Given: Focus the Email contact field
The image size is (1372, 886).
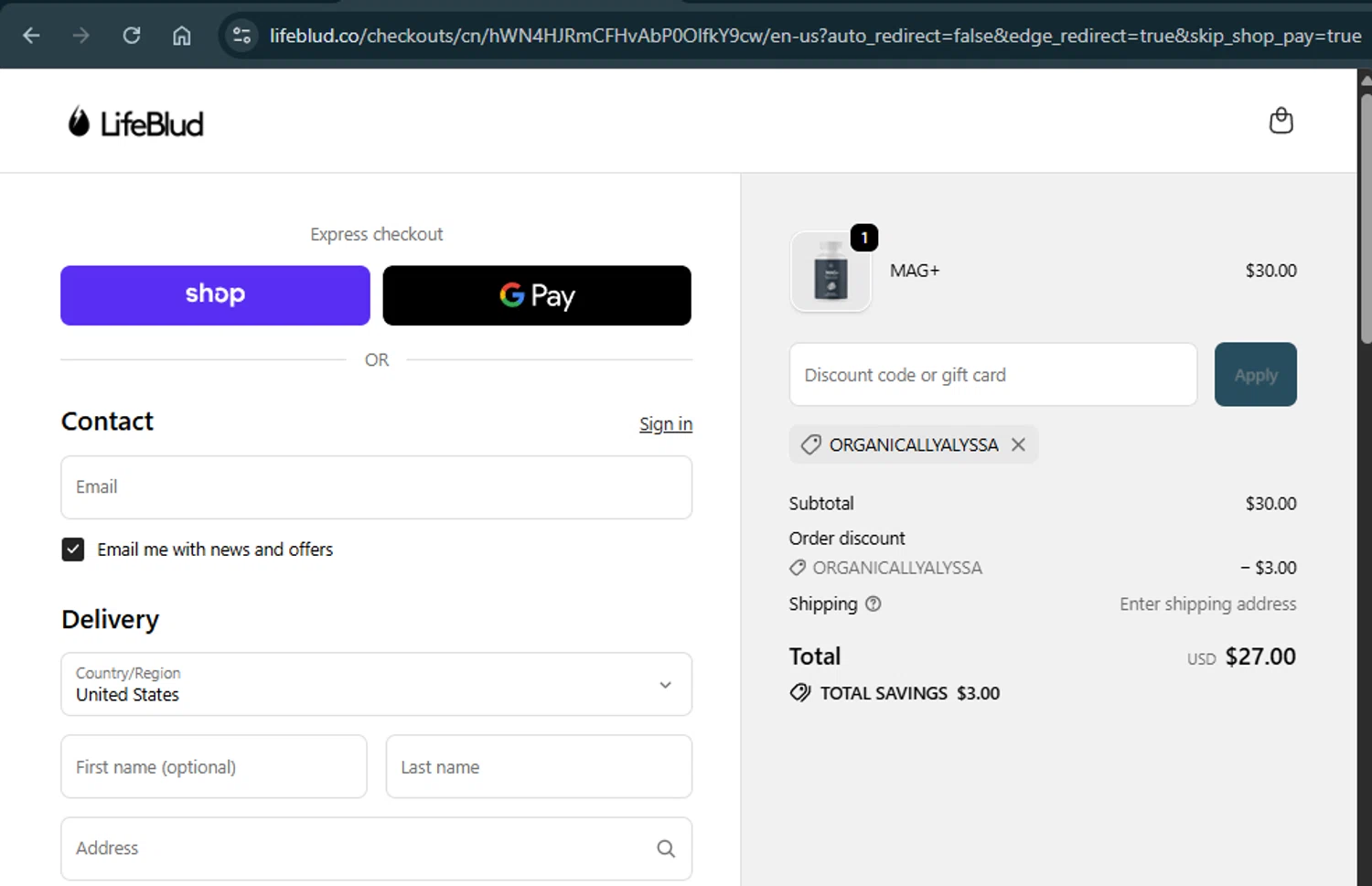Looking at the screenshot, I should pos(376,487).
